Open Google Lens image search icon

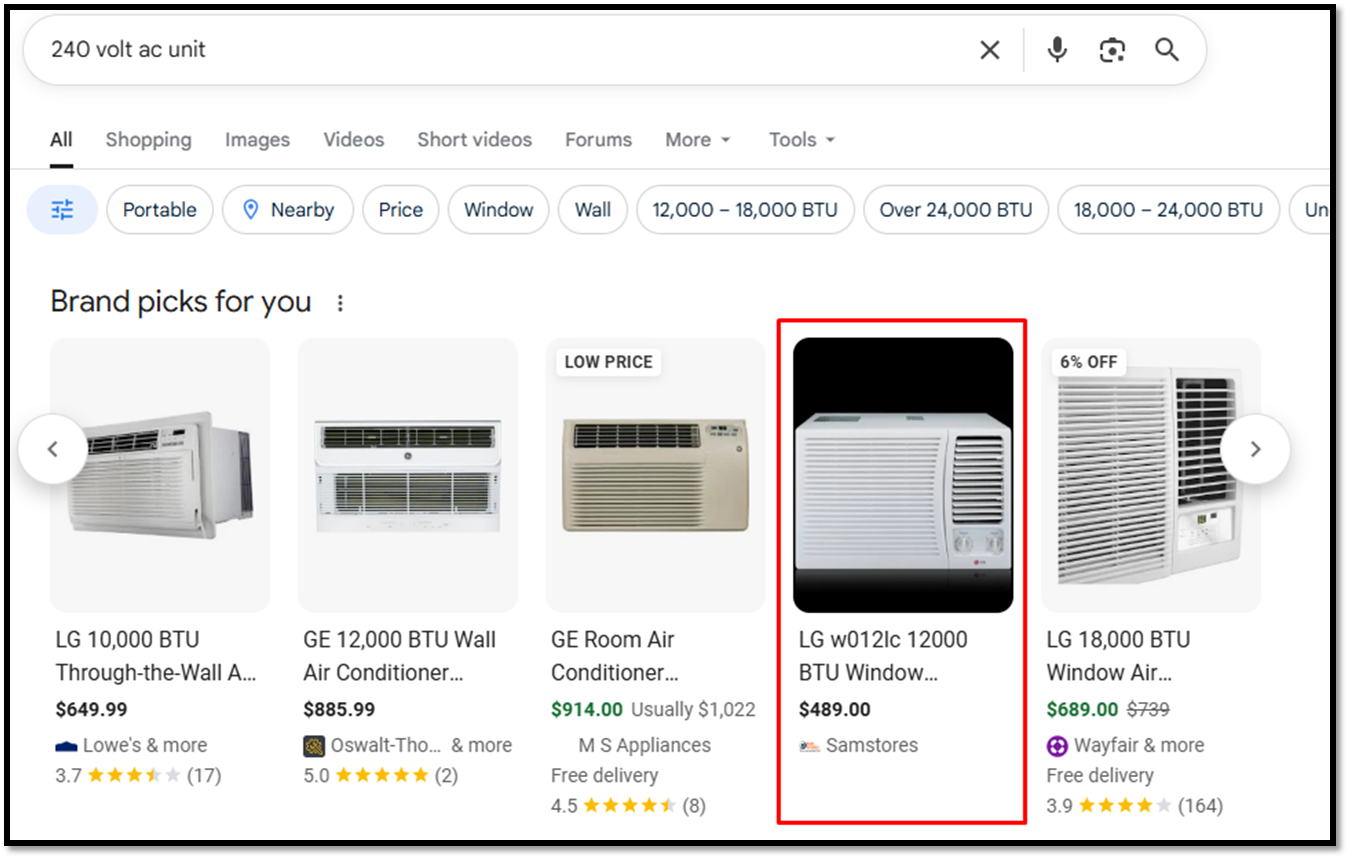[1112, 50]
